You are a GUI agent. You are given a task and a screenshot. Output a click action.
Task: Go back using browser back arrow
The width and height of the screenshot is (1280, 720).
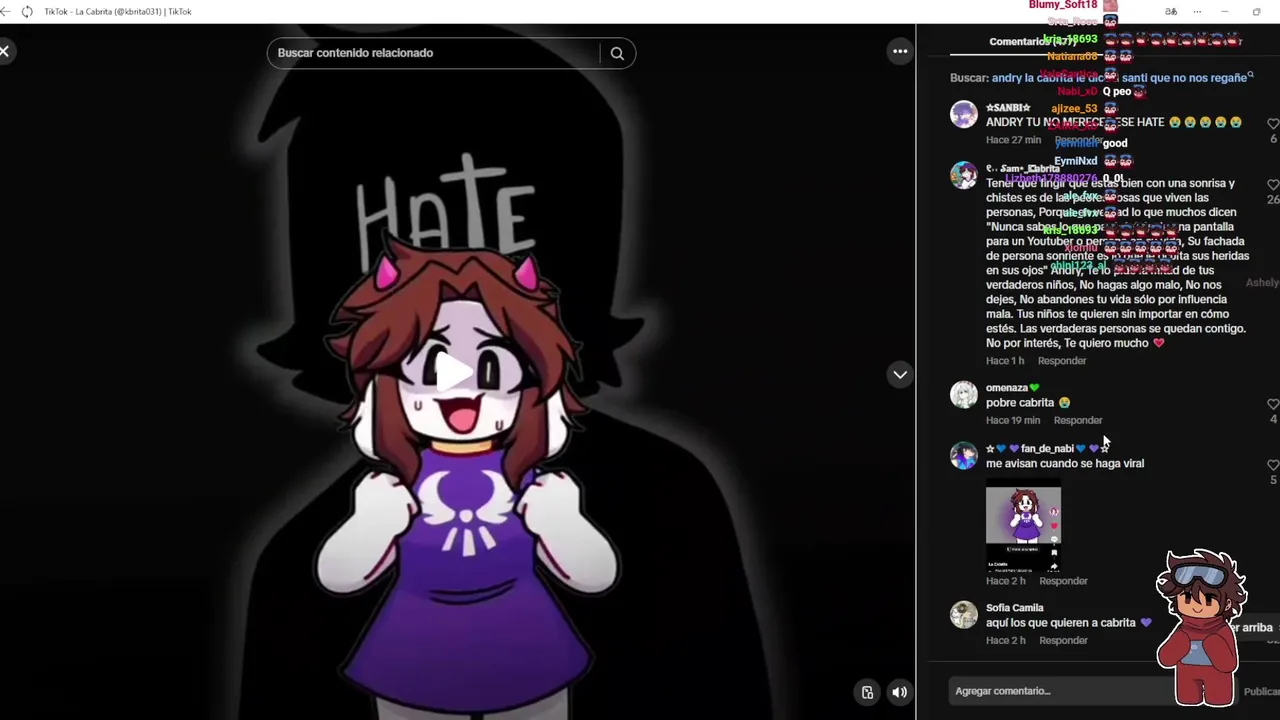coord(5,11)
